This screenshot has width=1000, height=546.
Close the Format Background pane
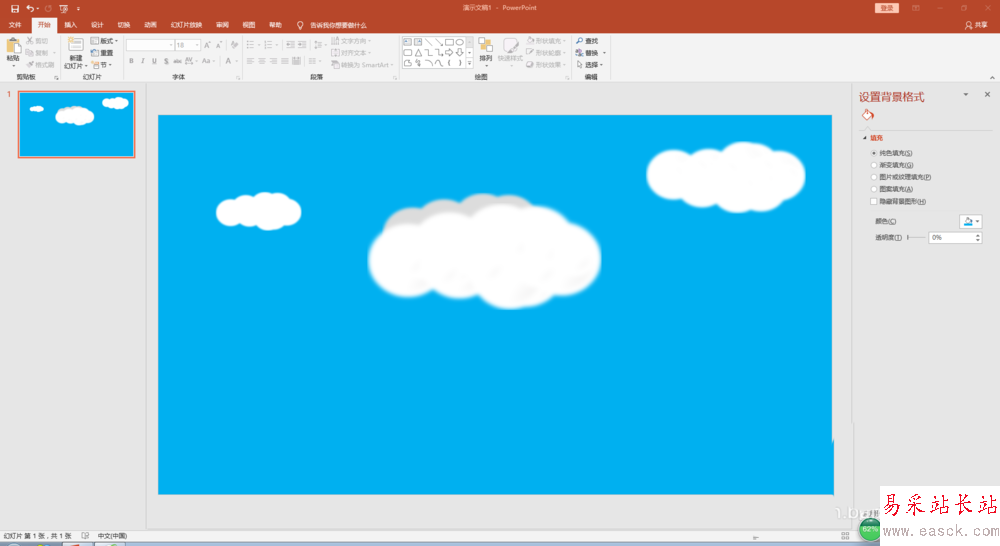click(x=987, y=94)
